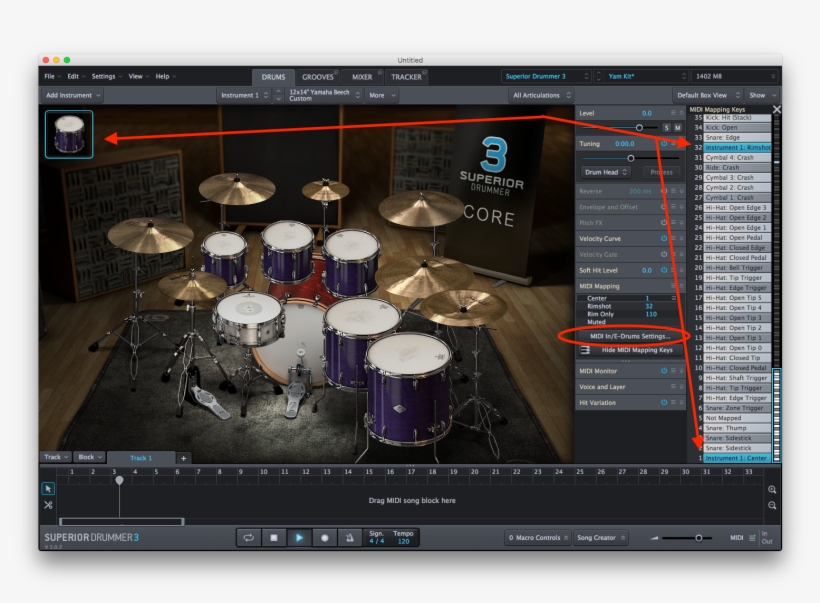820x603 pixels.
Task: Expand the Default Box View dropdown
Action: (710, 93)
